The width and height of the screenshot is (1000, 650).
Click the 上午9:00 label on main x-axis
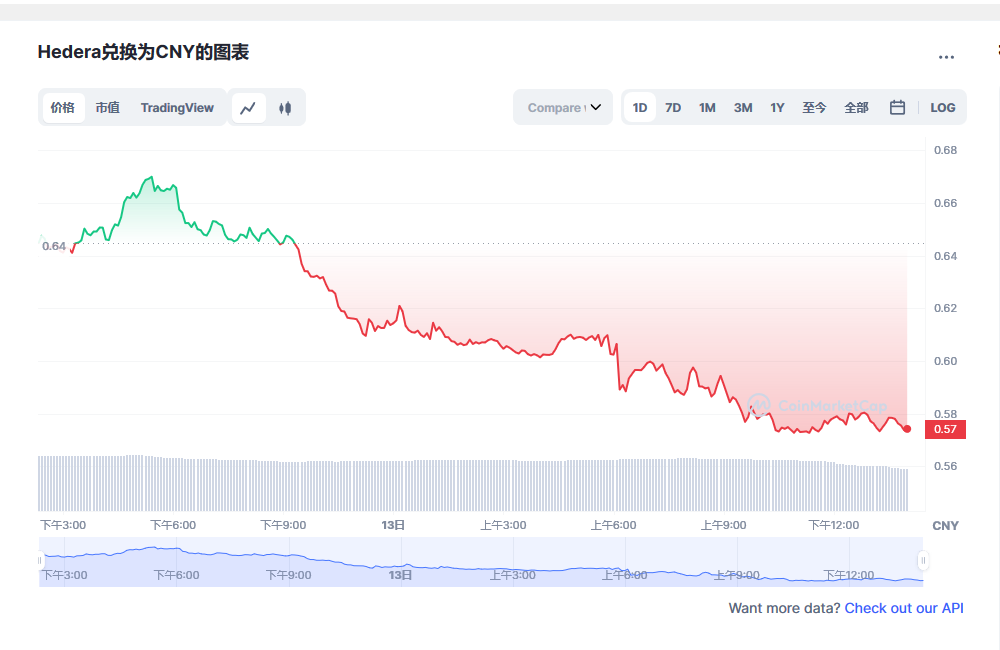(x=723, y=525)
